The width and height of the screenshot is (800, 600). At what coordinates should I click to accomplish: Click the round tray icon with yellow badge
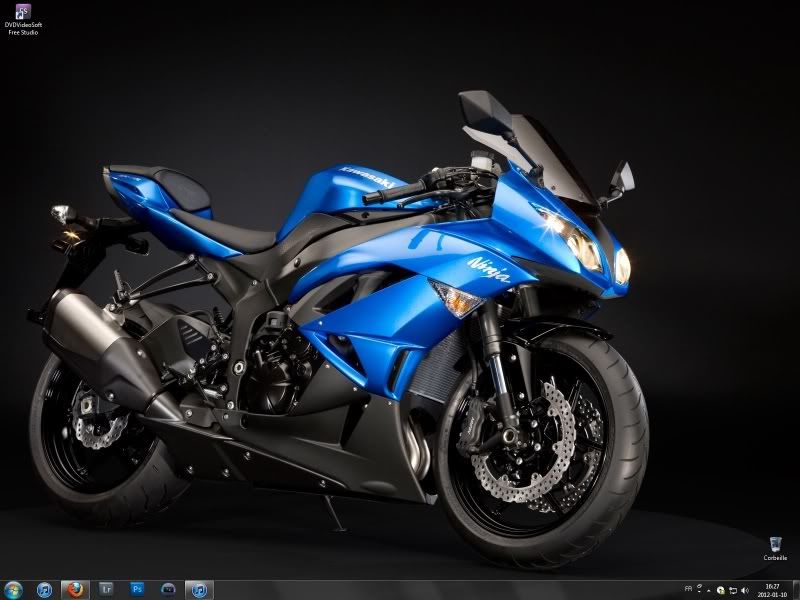coord(721,590)
